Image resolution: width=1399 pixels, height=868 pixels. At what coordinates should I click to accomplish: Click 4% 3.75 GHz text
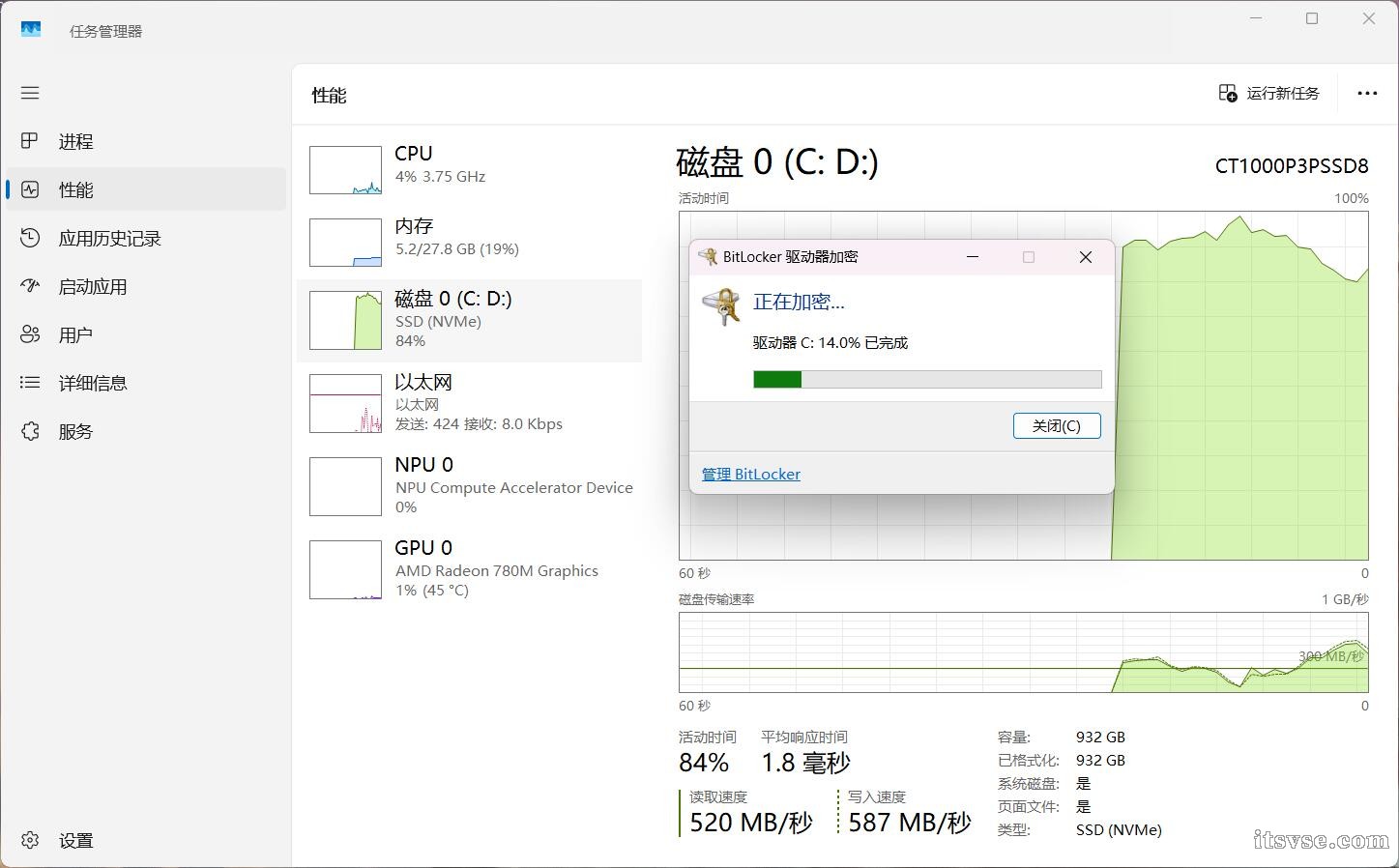(x=440, y=177)
